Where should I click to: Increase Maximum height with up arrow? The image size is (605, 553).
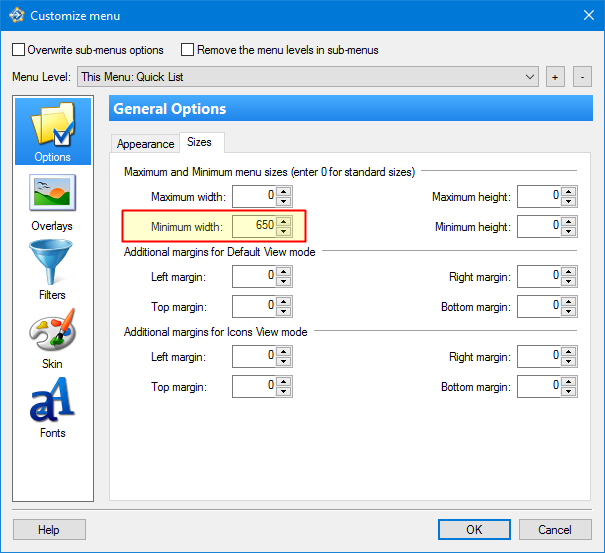click(x=569, y=192)
